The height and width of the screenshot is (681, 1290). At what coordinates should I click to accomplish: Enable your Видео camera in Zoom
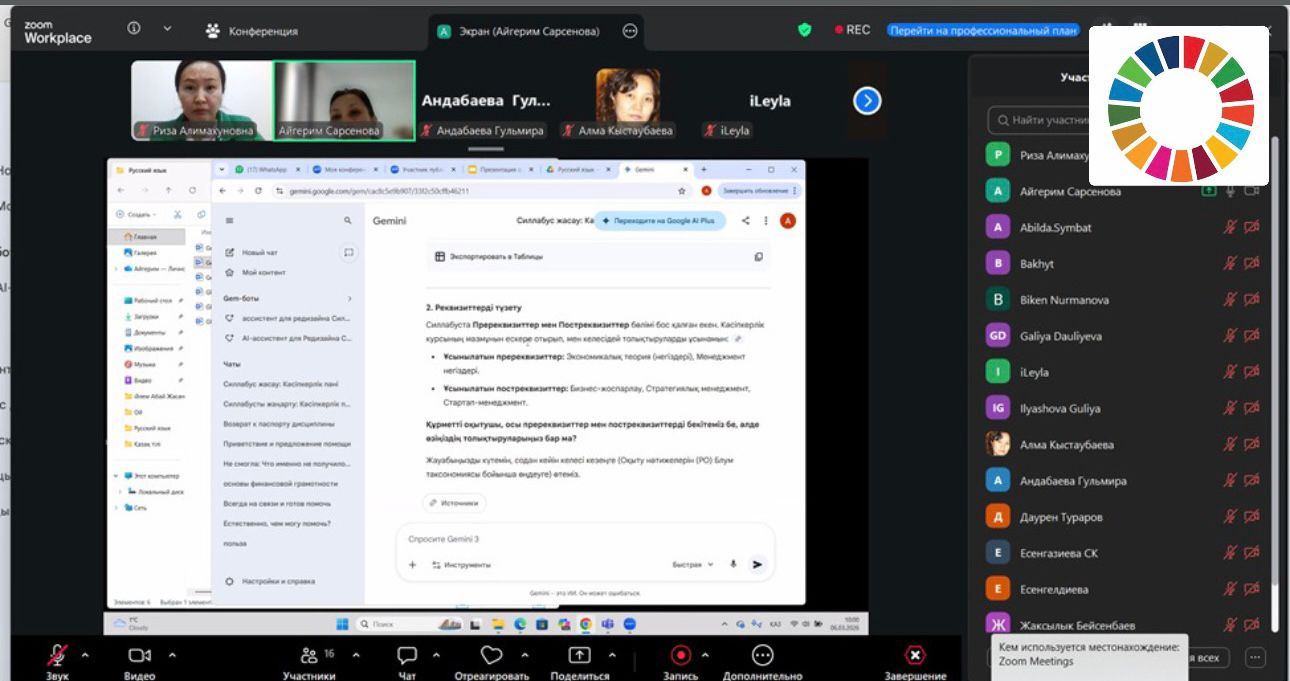pos(138,654)
